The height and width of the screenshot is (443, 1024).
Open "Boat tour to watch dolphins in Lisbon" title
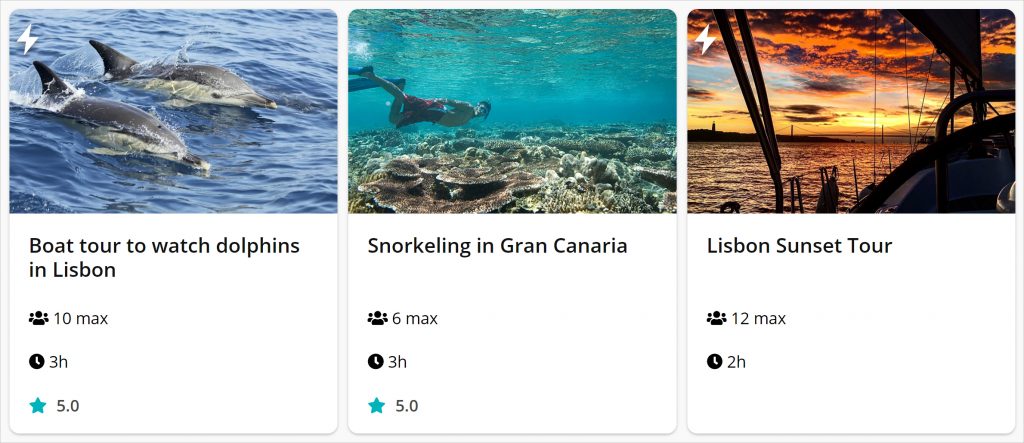pos(164,258)
